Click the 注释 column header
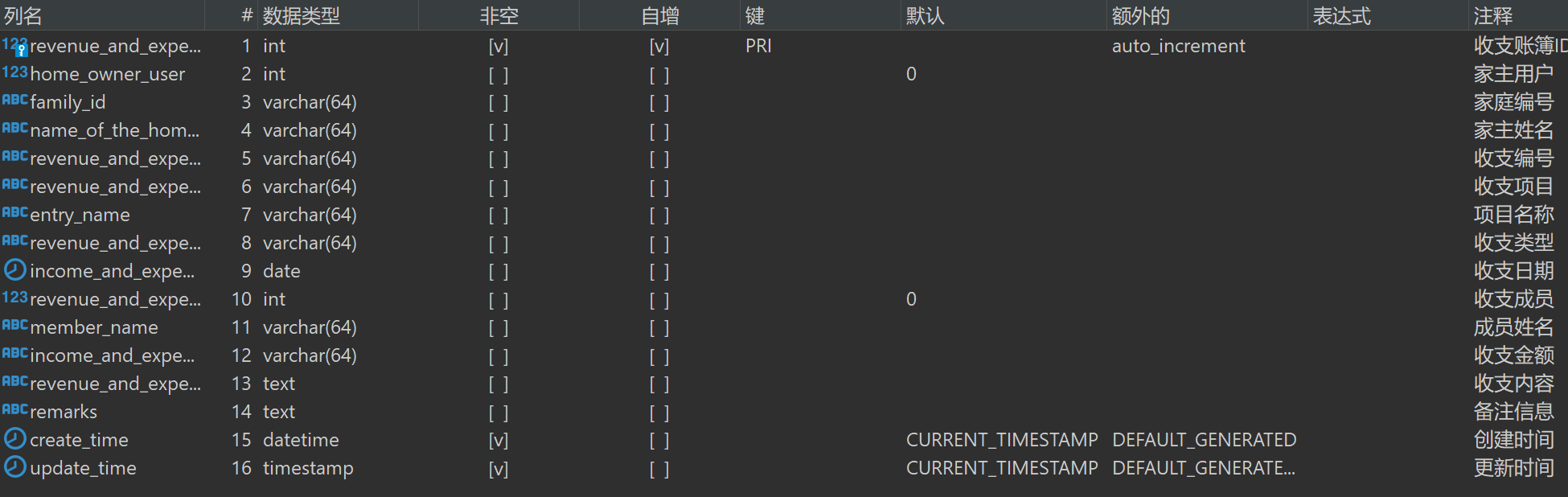 tap(1492, 15)
